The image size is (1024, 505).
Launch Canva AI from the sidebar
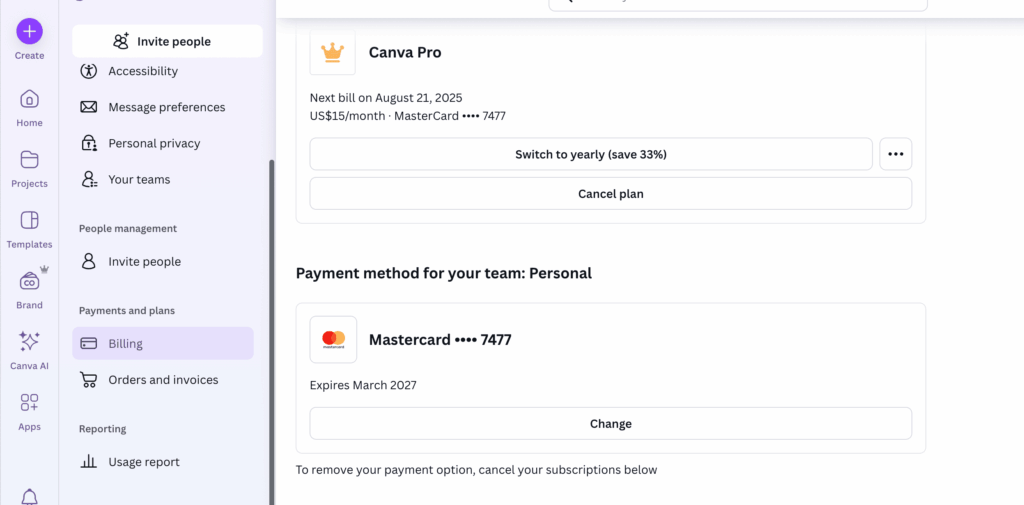tap(29, 342)
